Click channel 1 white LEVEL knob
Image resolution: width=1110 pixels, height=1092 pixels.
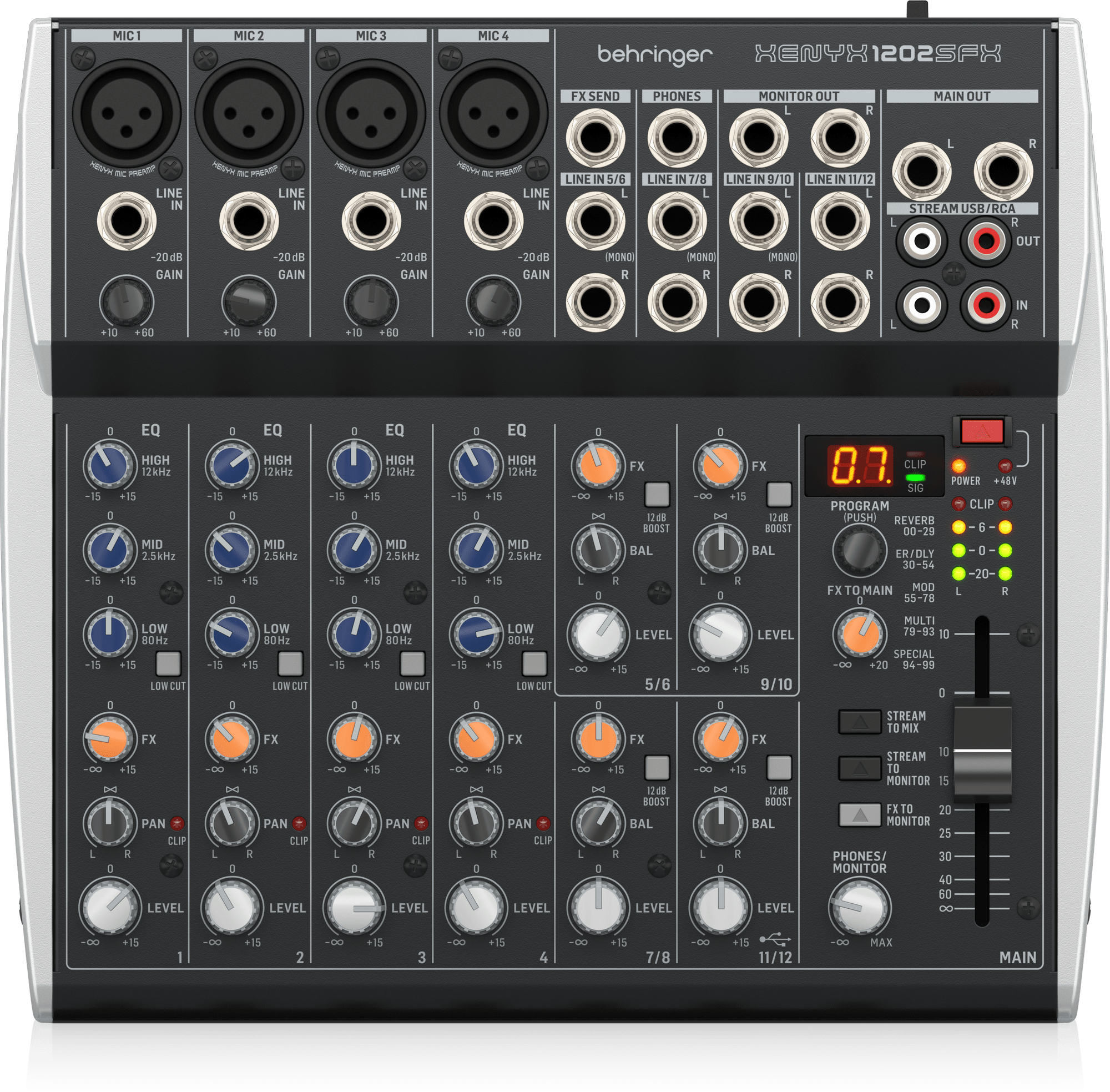[109, 909]
